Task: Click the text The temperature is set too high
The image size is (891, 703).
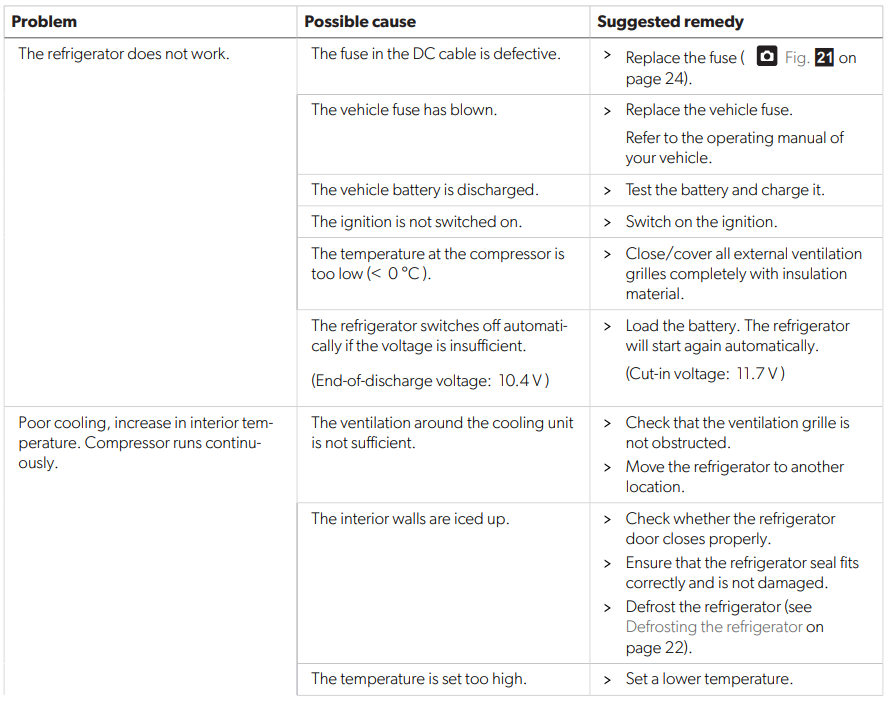Action: point(418,679)
